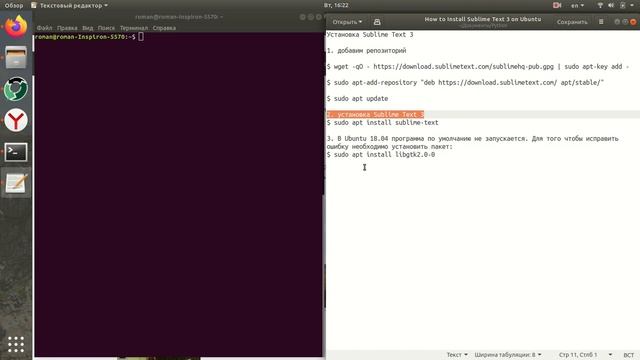Open gedit hamburger menu

pyautogui.click(x=601, y=22)
